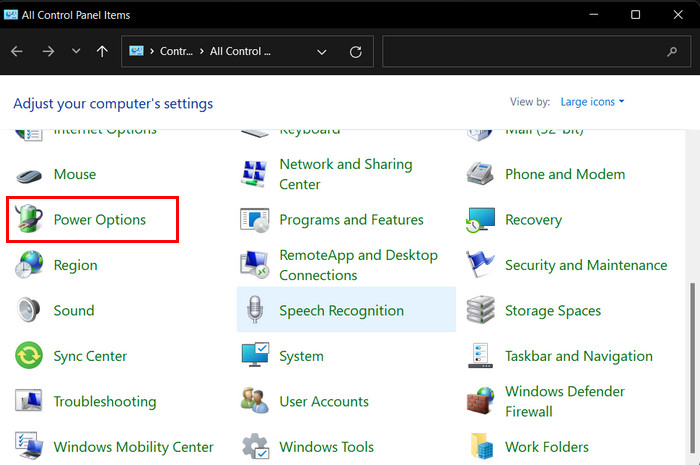
Task: Click the Speech Recognition microphone icon
Action: point(254,309)
